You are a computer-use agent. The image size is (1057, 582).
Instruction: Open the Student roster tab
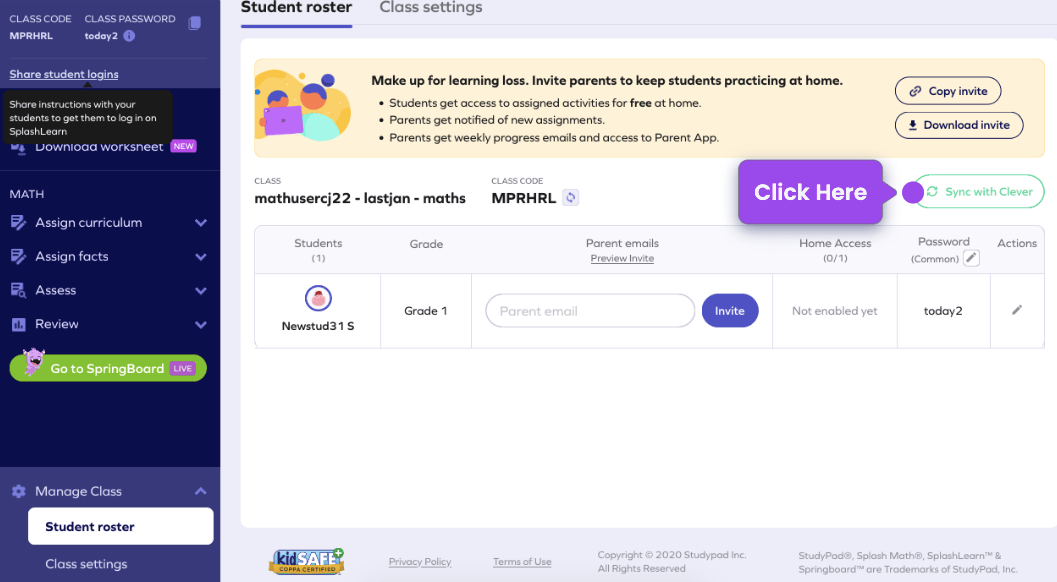[296, 8]
